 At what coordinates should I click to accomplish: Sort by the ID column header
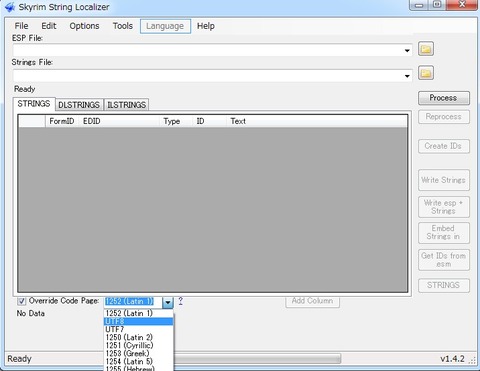pyautogui.click(x=210, y=121)
